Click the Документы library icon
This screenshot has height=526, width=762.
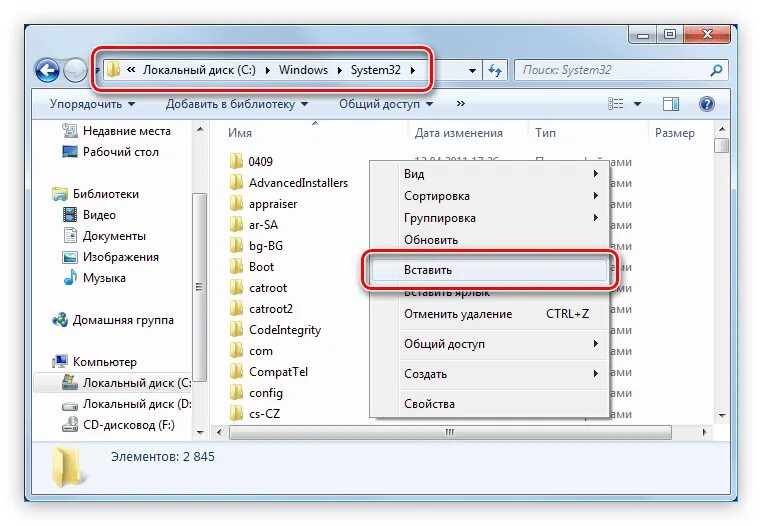click(70, 235)
